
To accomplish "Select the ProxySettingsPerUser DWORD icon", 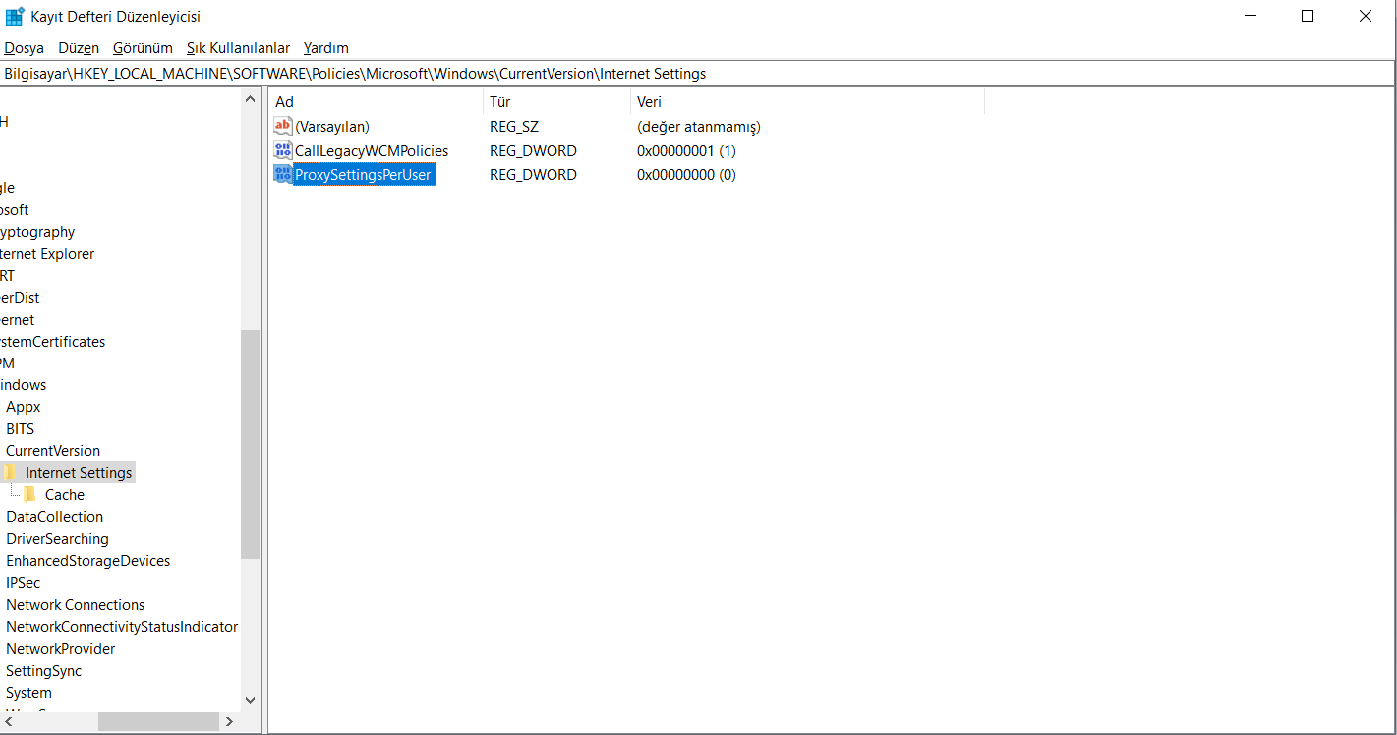I will [x=282, y=174].
